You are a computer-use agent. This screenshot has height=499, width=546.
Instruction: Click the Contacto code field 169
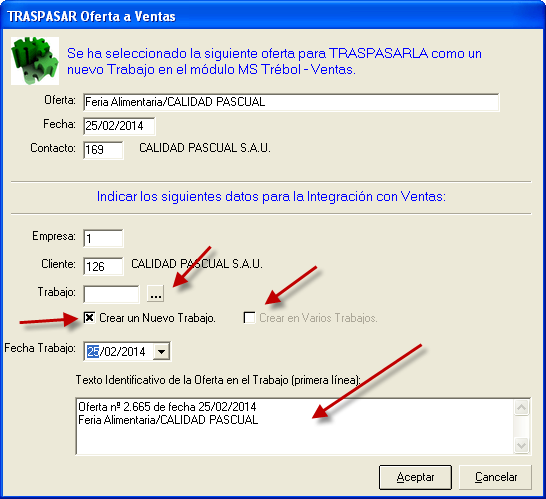point(103,150)
